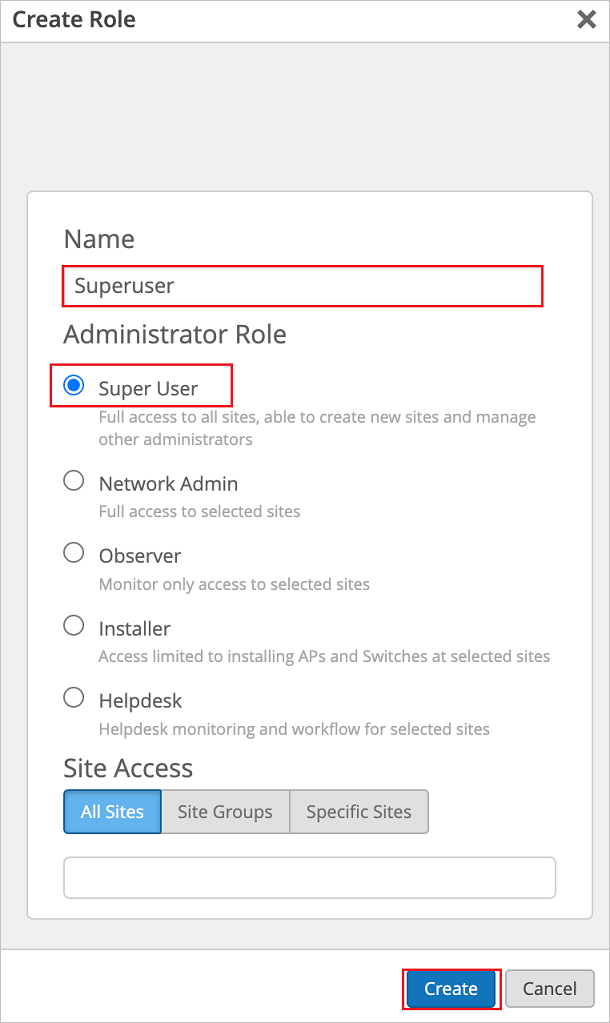
Task: Click the Administrator Role heading
Action: [x=175, y=334]
